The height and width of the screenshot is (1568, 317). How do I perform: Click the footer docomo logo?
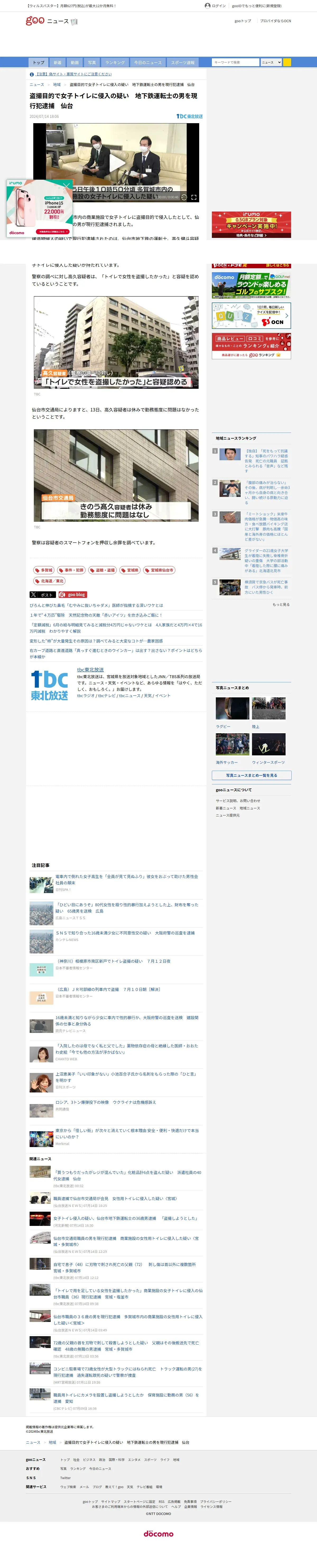pyautogui.click(x=158, y=1534)
